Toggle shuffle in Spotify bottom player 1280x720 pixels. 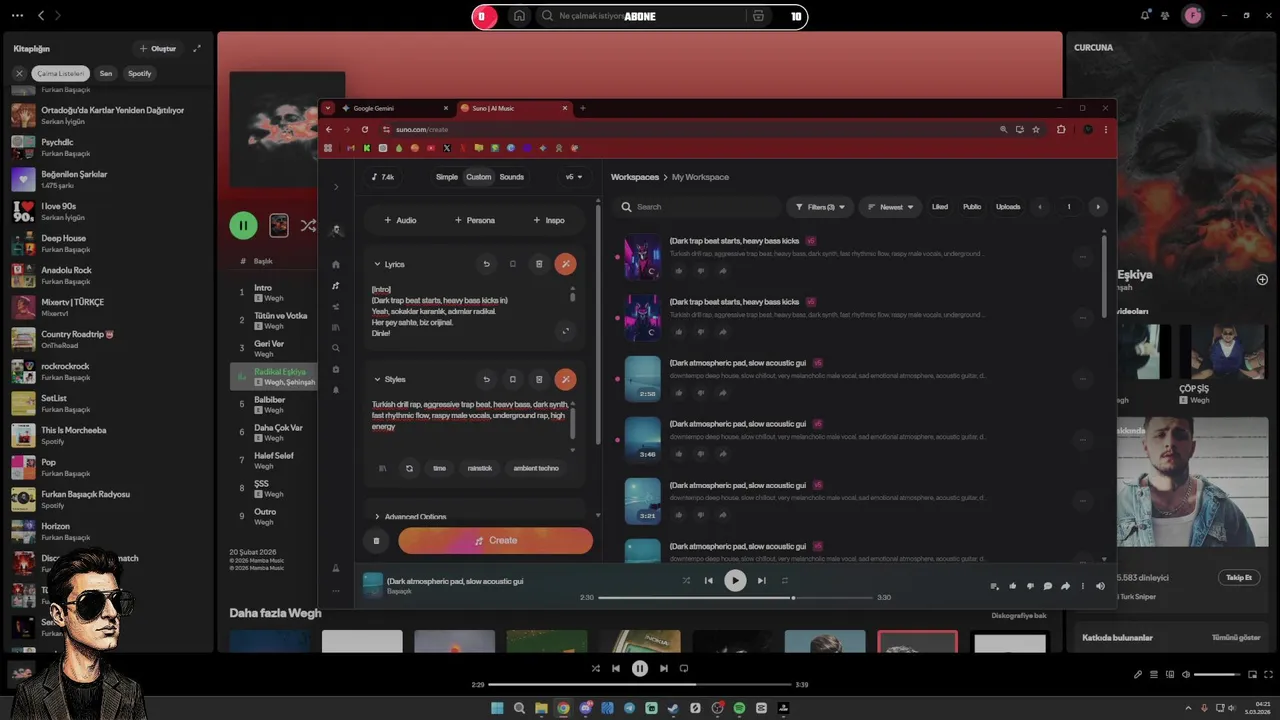point(596,668)
